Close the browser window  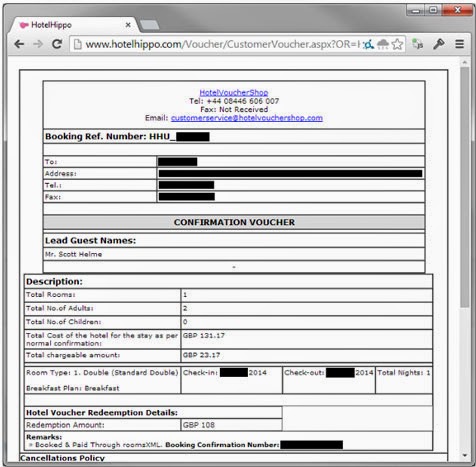click(x=457, y=10)
